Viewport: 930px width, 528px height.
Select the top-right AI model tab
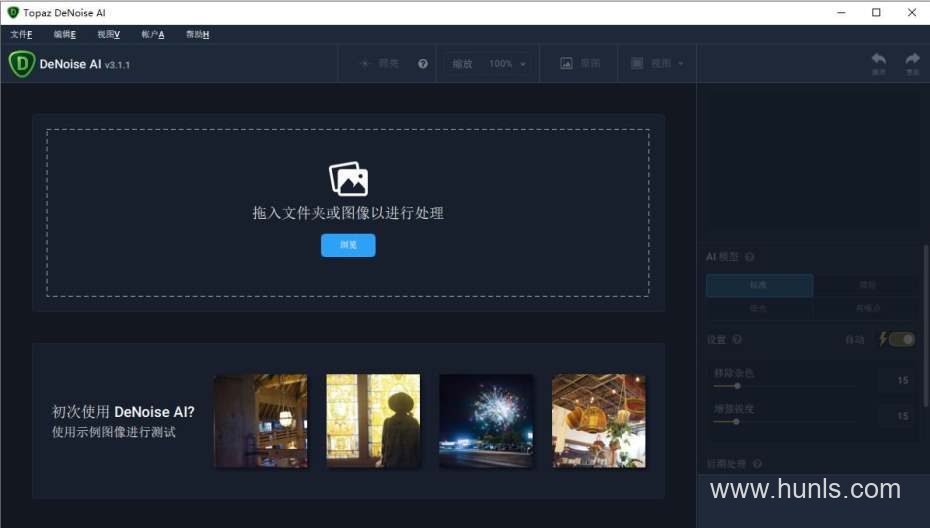tap(867, 285)
